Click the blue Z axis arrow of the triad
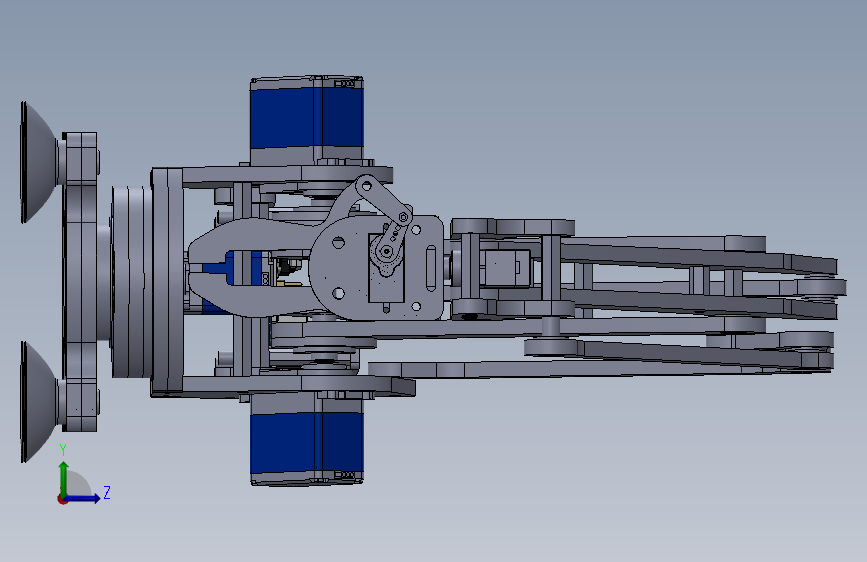The width and height of the screenshot is (867, 562). pyautogui.click(x=83, y=498)
